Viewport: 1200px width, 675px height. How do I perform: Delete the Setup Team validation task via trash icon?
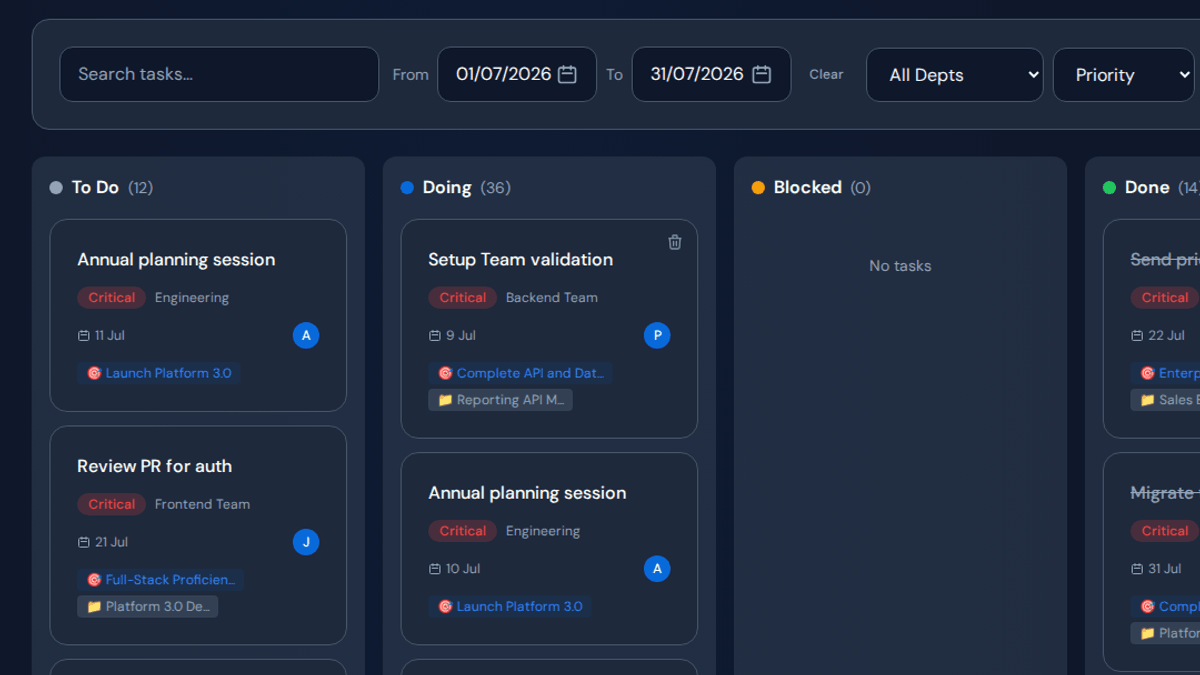[x=675, y=242]
